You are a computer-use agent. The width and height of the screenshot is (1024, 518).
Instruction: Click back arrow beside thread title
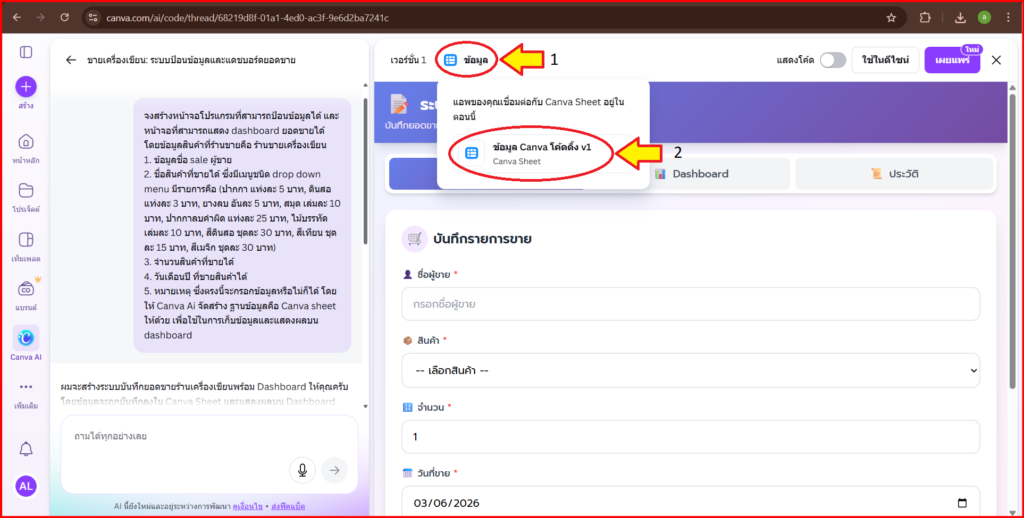[71, 60]
